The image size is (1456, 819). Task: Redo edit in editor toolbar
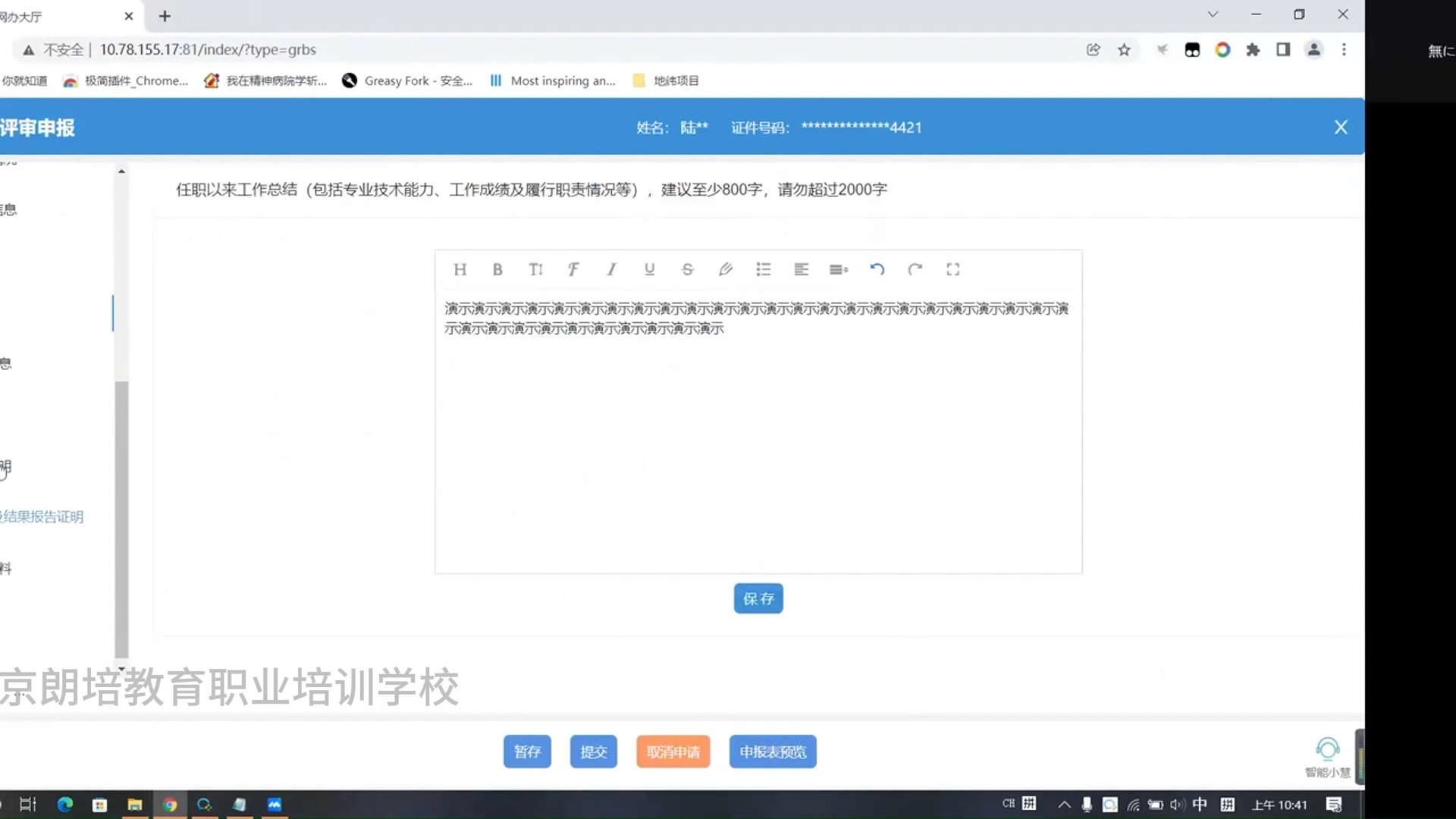pyautogui.click(x=915, y=269)
